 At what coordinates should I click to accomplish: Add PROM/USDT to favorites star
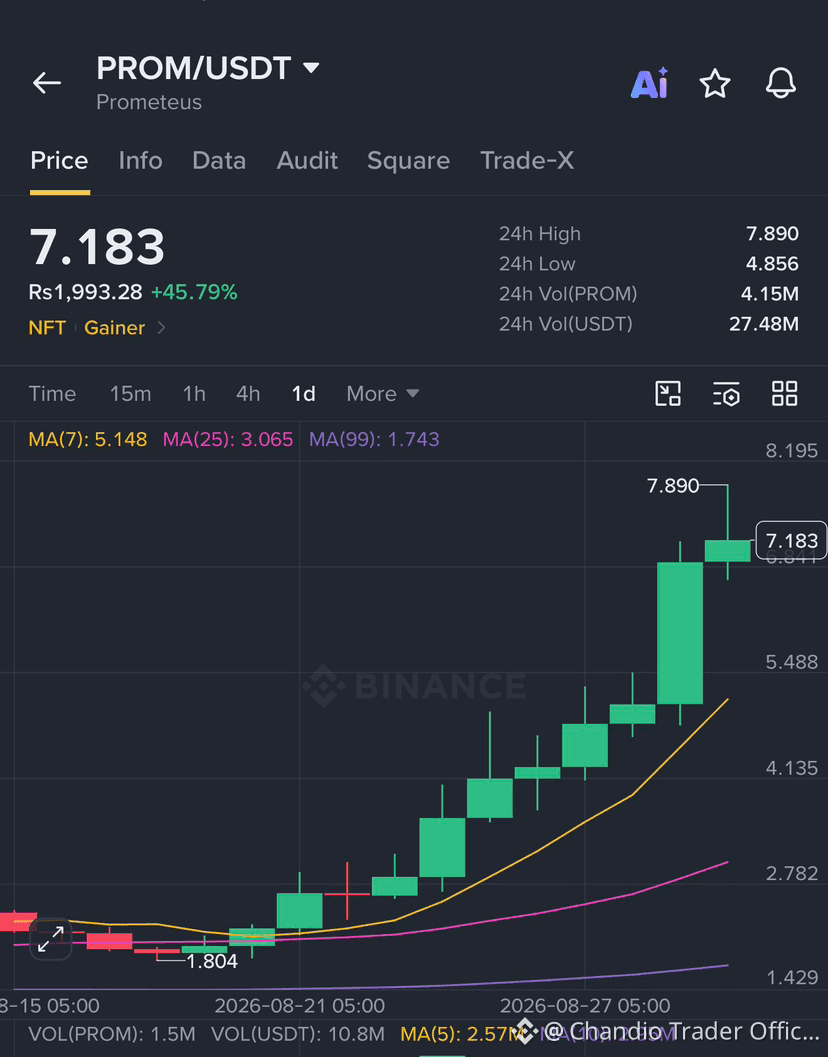[715, 84]
